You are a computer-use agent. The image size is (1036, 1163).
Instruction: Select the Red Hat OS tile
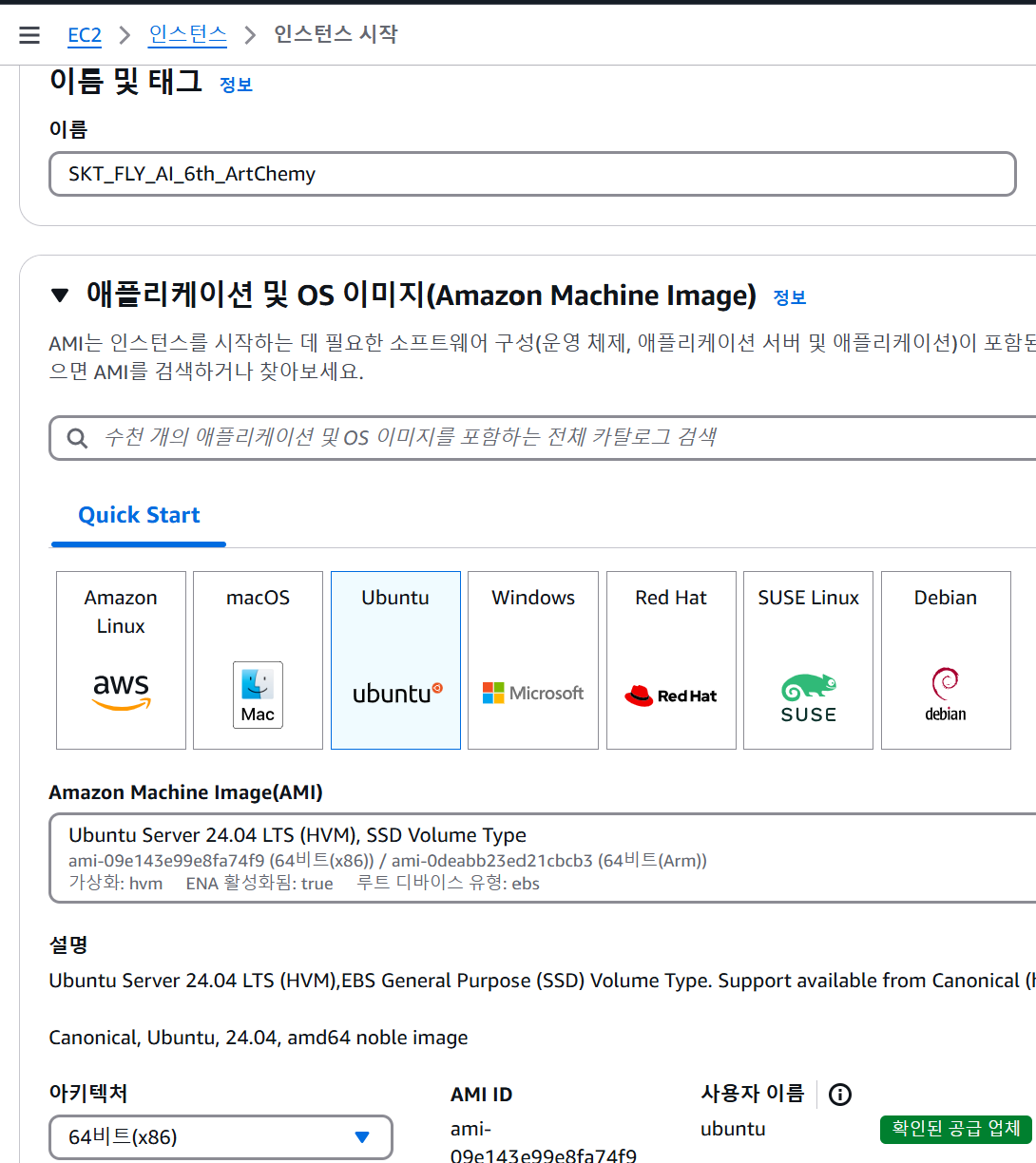671,660
